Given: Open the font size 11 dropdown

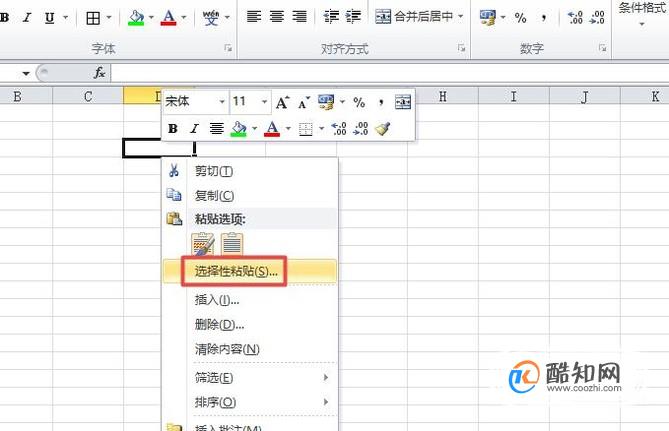Looking at the screenshot, I should [x=265, y=102].
